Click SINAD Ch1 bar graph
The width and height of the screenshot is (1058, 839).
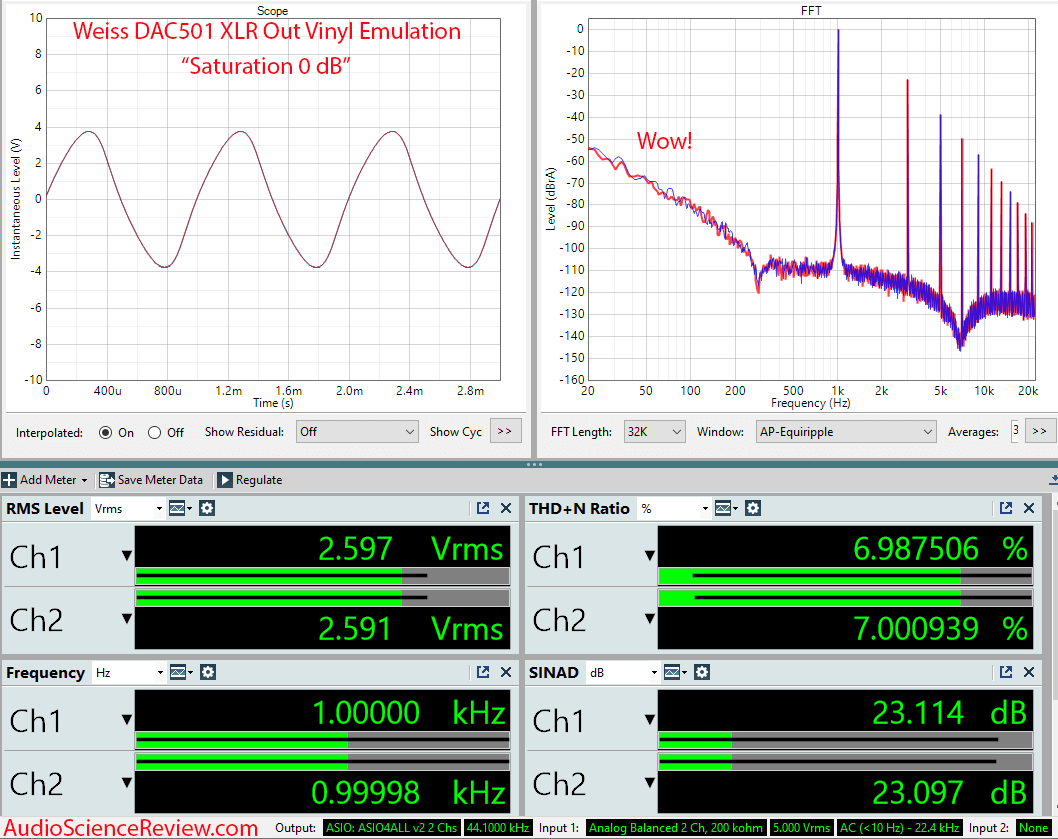[845, 740]
